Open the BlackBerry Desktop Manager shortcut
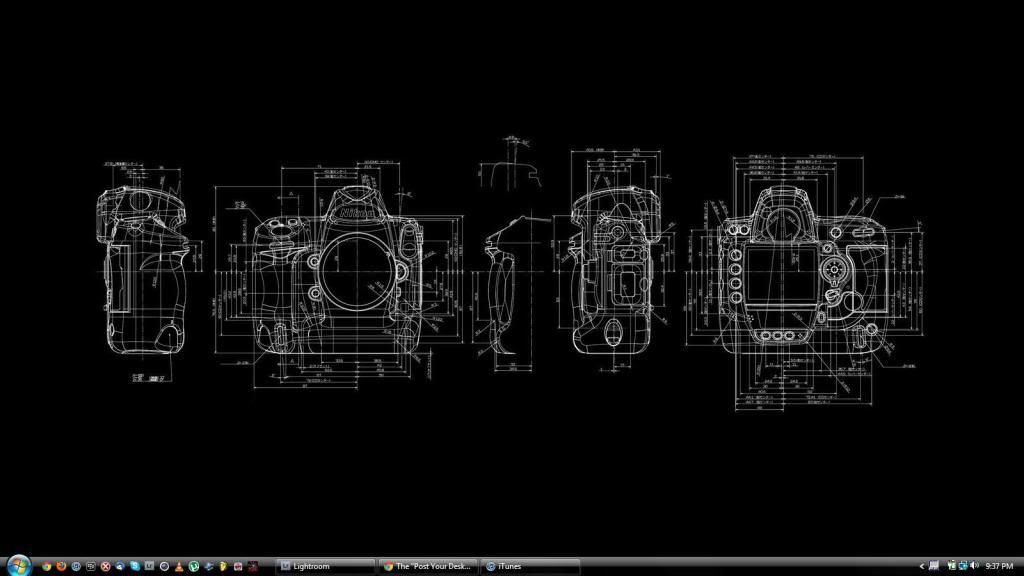The image size is (1024, 576). tap(91, 566)
